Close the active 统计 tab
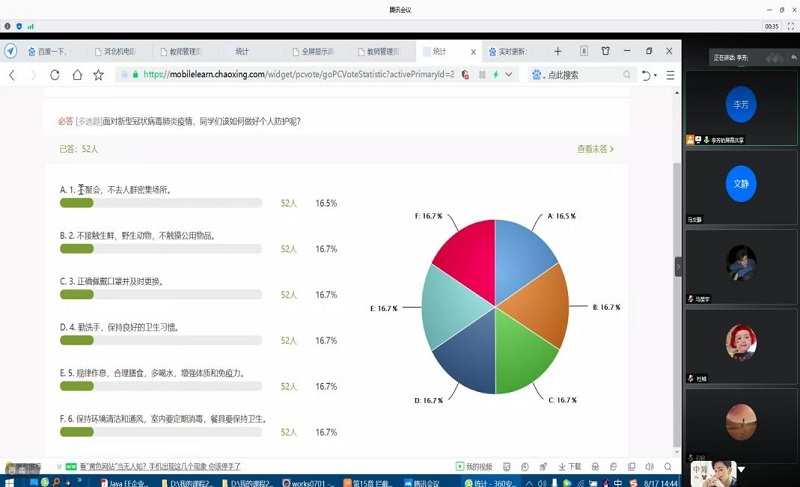Viewport: 800px width, 487px height. 473,52
